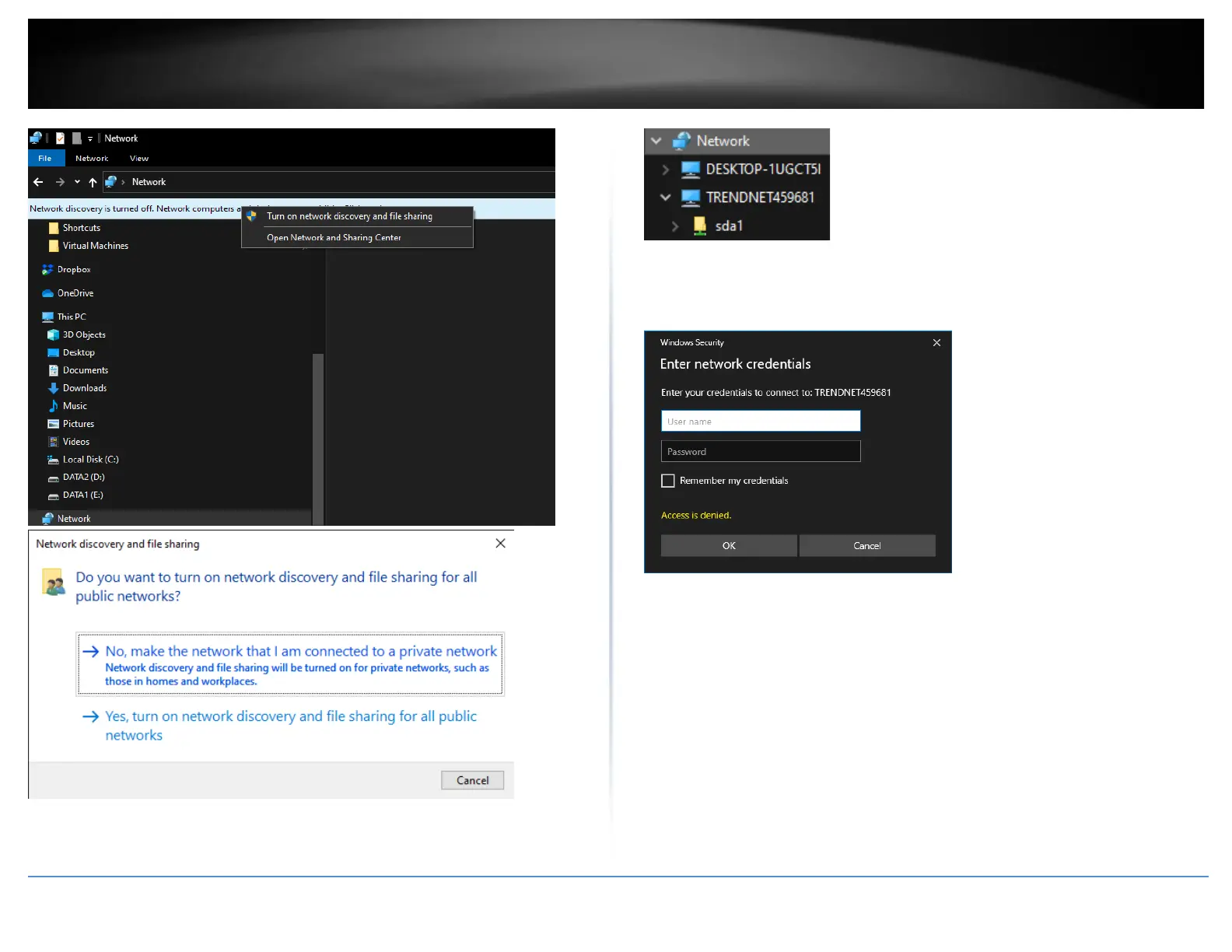The image size is (1232, 952).
Task: Select the TRENDNET459681 label in tree
Action: tap(760, 198)
